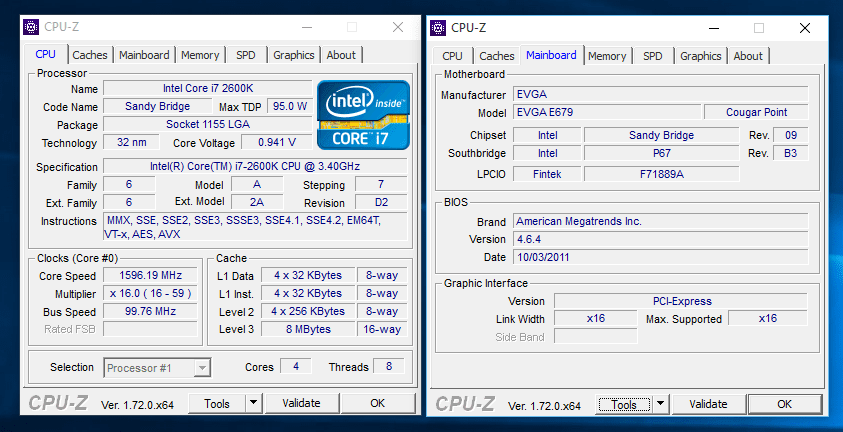Click the 32 nm technology value
Image resolution: width=843 pixels, height=432 pixels.
pyautogui.click(x=132, y=142)
